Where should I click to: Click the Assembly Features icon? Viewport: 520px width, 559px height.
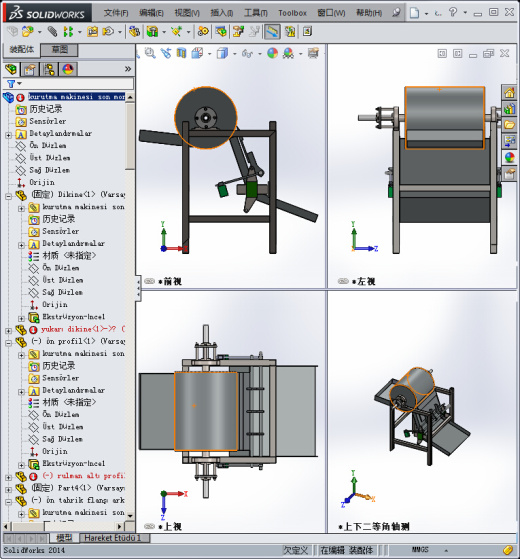[x=152, y=32]
